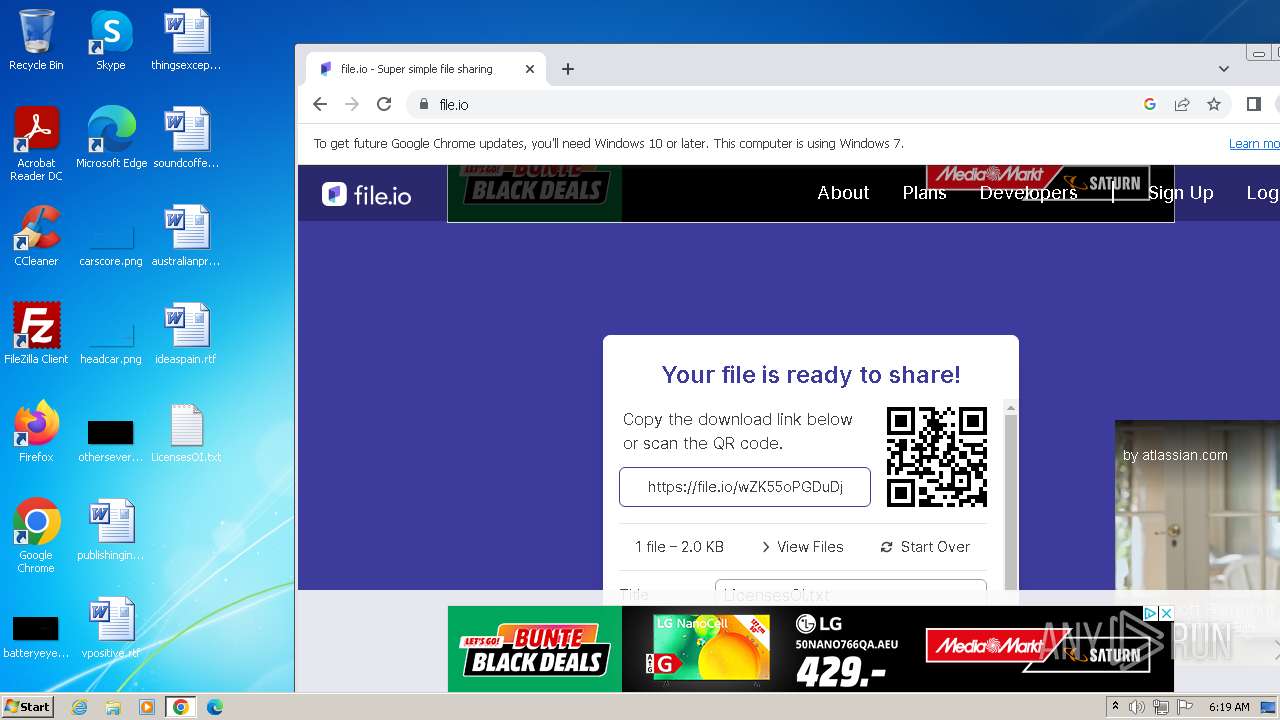Screen dimensions: 1280x720
Task: Open the Windows Start menu
Action: click(28, 706)
